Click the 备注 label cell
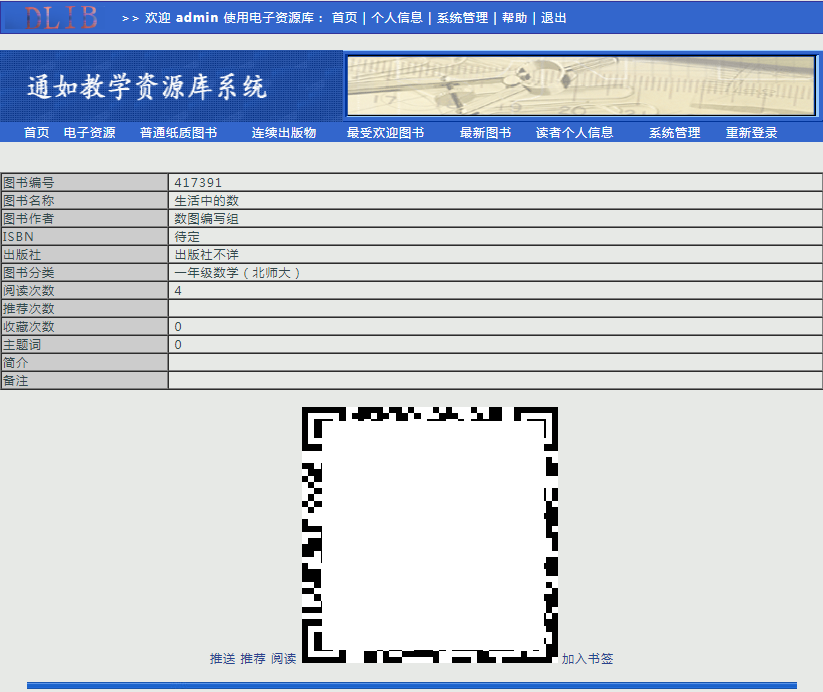Screen dimensions: 823x692 (84, 381)
